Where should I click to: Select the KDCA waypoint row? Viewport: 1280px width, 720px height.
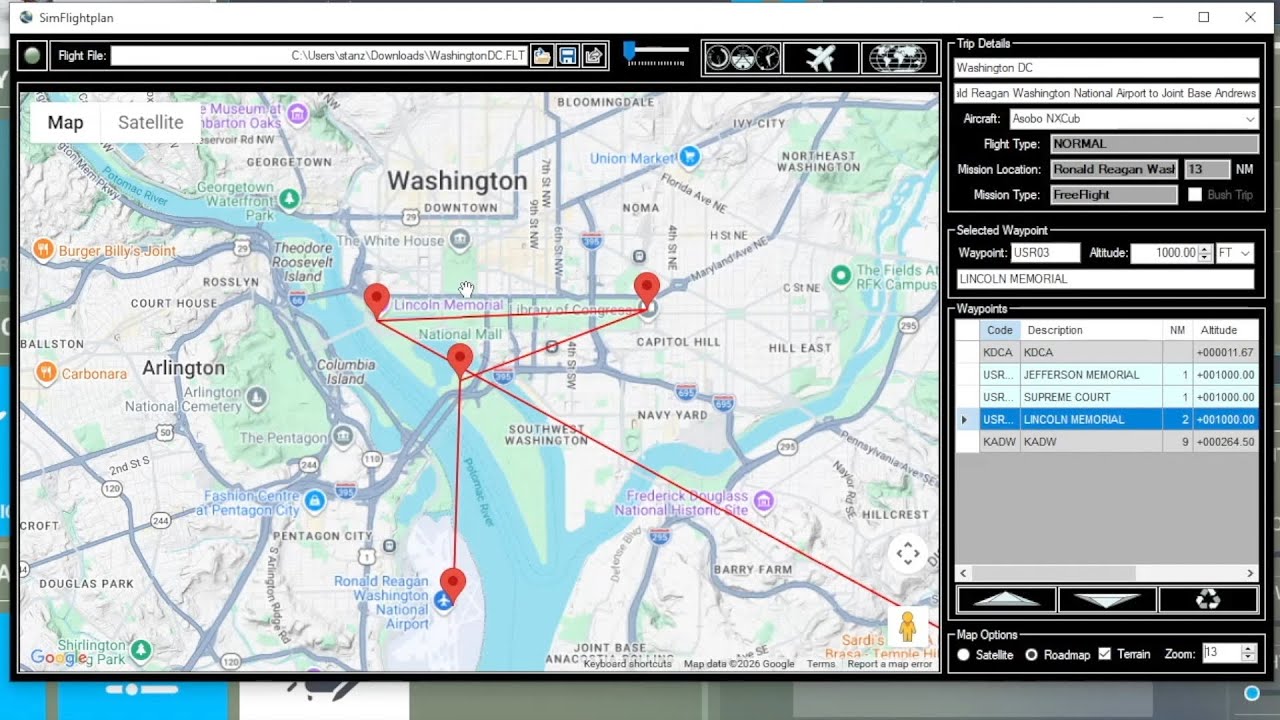[1107, 352]
